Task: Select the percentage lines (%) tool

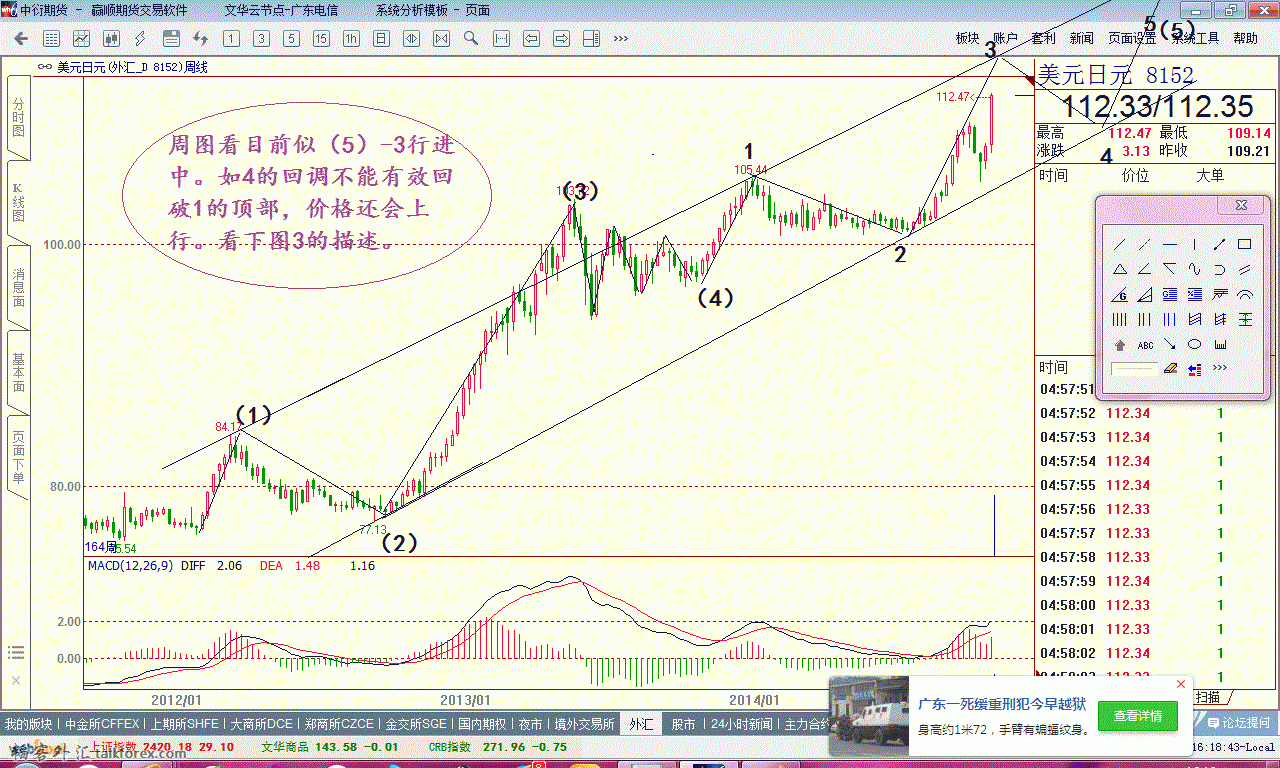Action: [1195, 294]
